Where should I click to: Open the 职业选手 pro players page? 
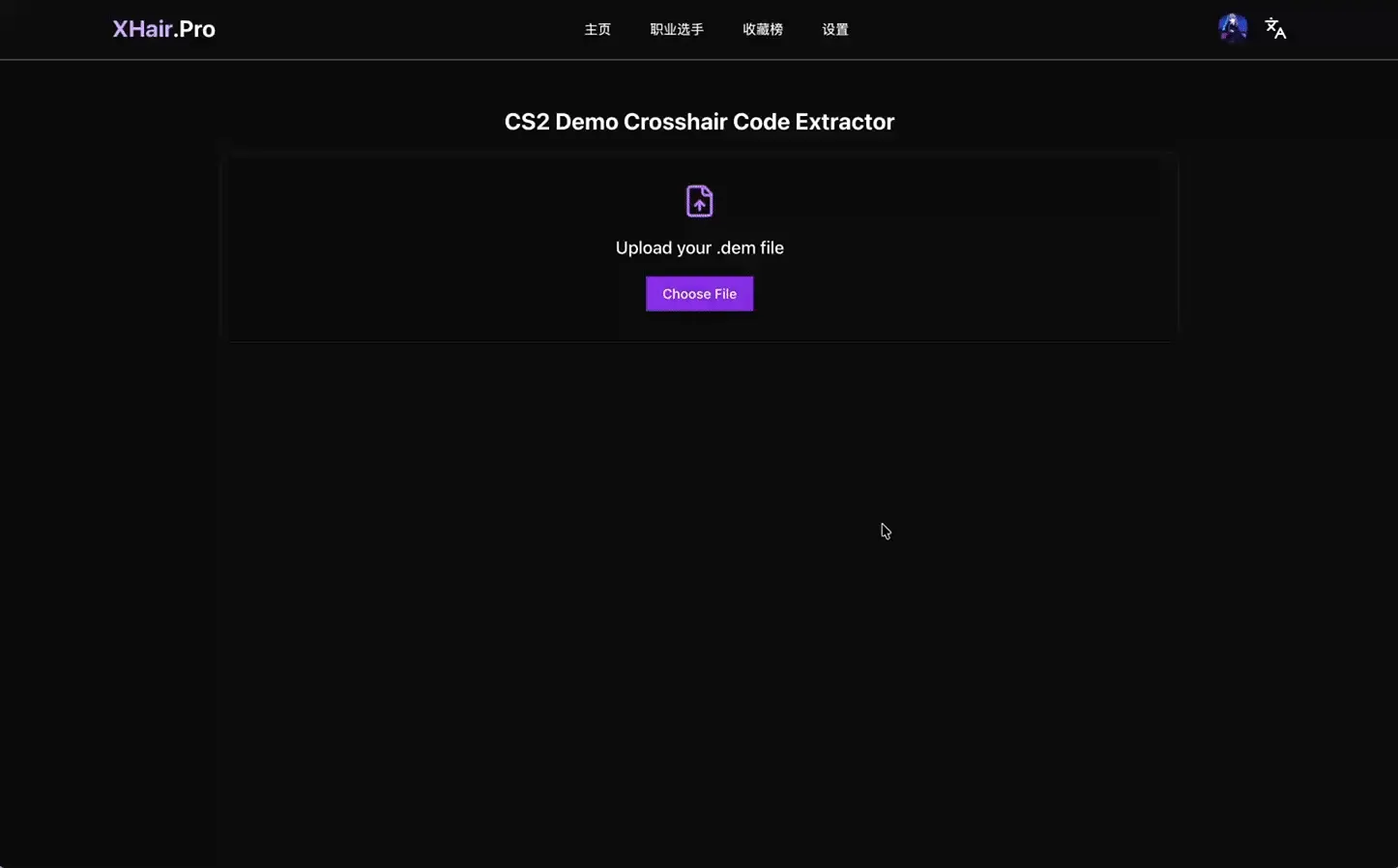point(677,30)
